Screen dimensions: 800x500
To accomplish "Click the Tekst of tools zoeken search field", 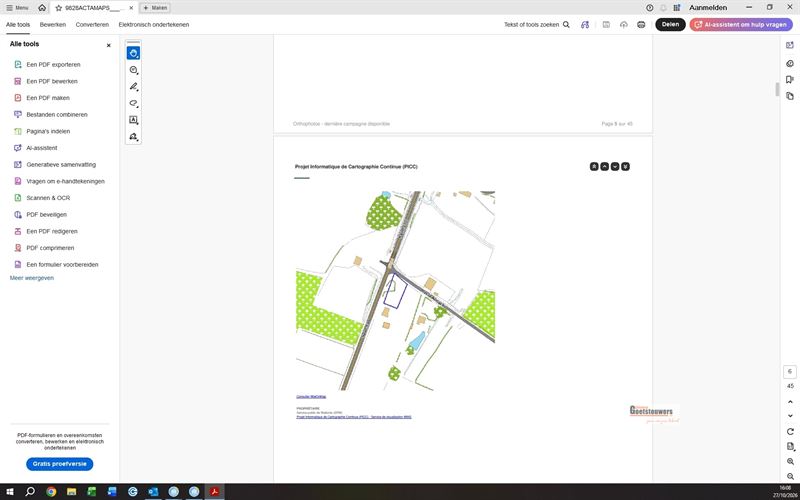I will pos(537,24).
